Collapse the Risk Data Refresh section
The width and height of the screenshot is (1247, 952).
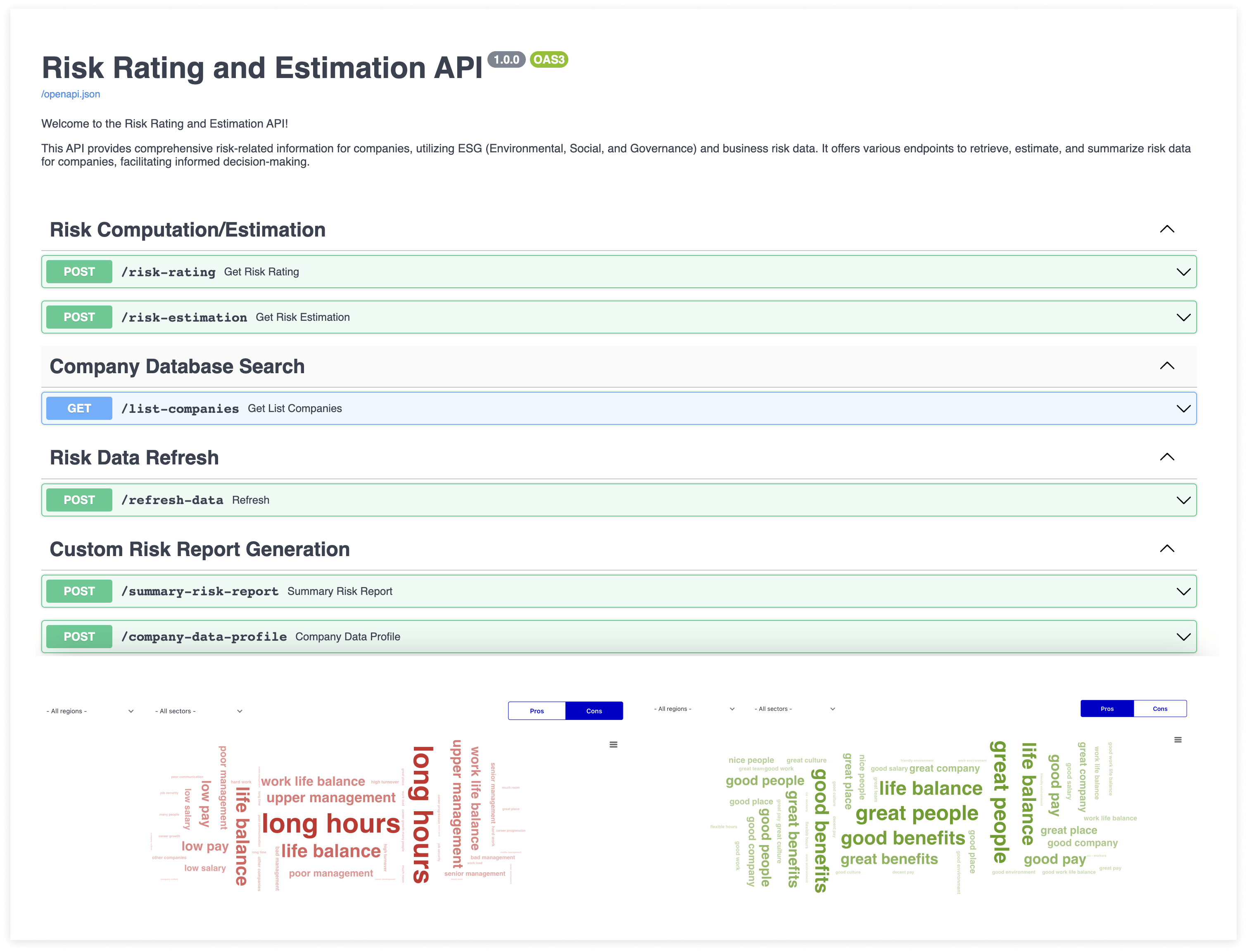(1167, 457)
